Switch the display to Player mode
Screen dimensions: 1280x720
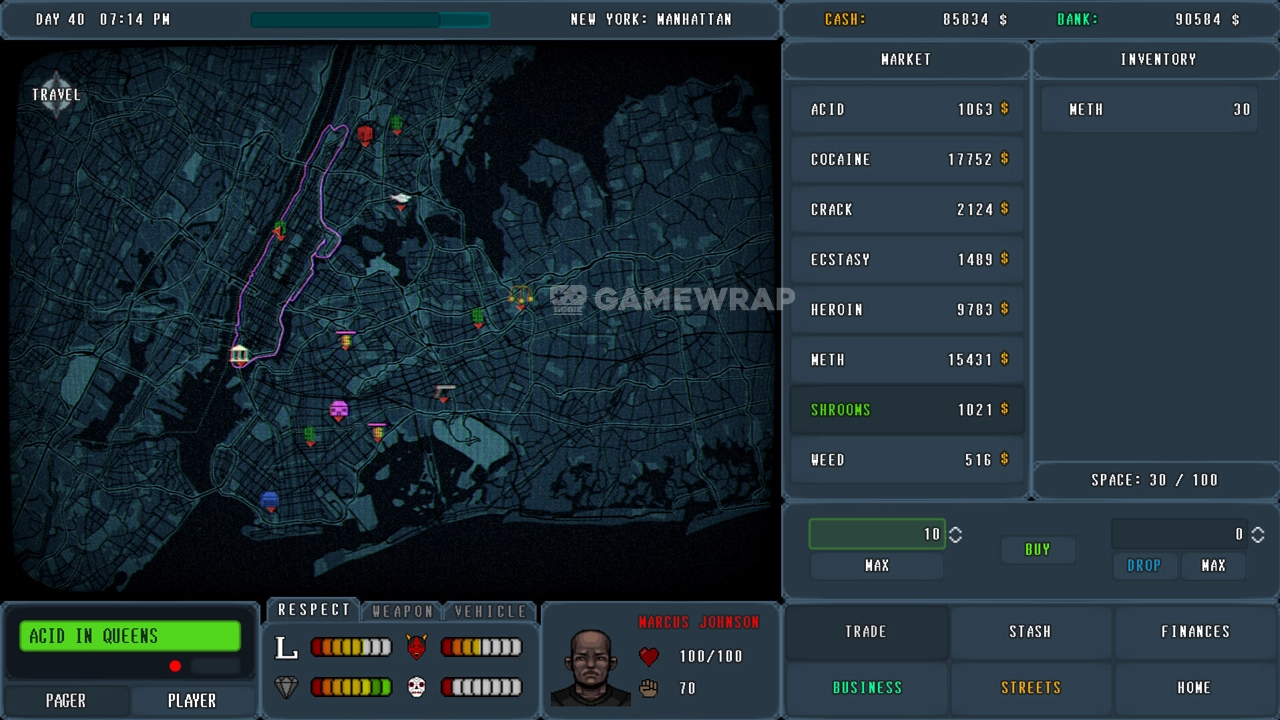click(192, 700)
